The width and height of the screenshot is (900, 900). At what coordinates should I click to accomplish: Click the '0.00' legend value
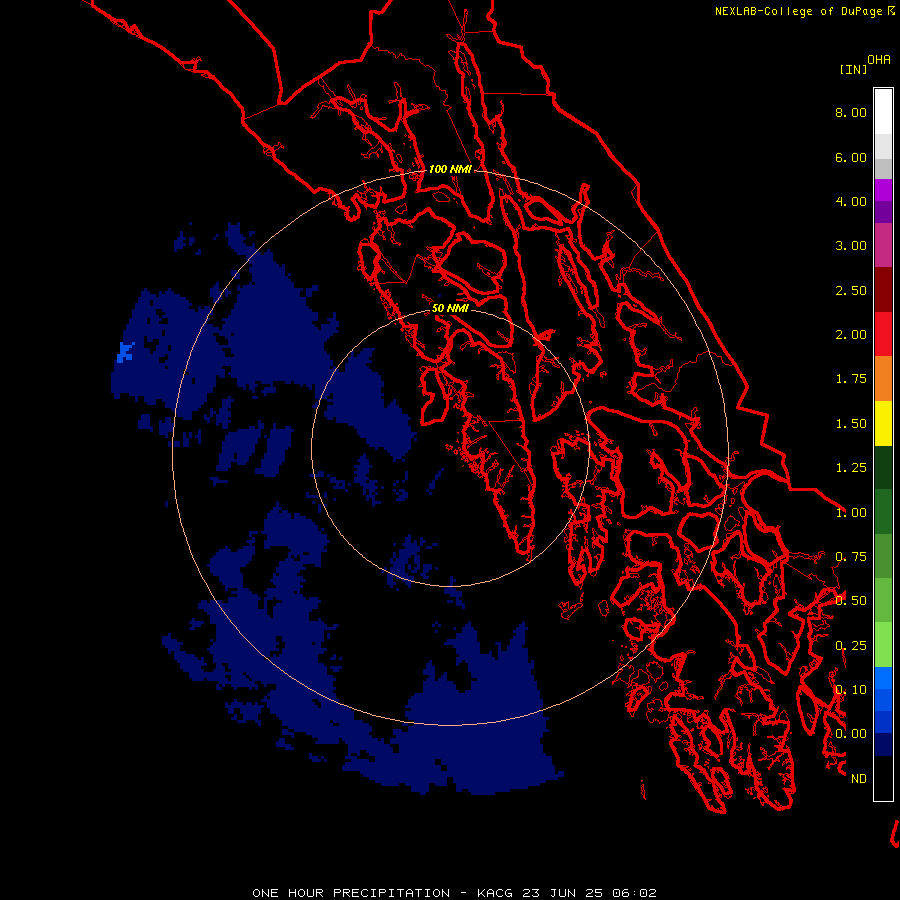point(851,734)
